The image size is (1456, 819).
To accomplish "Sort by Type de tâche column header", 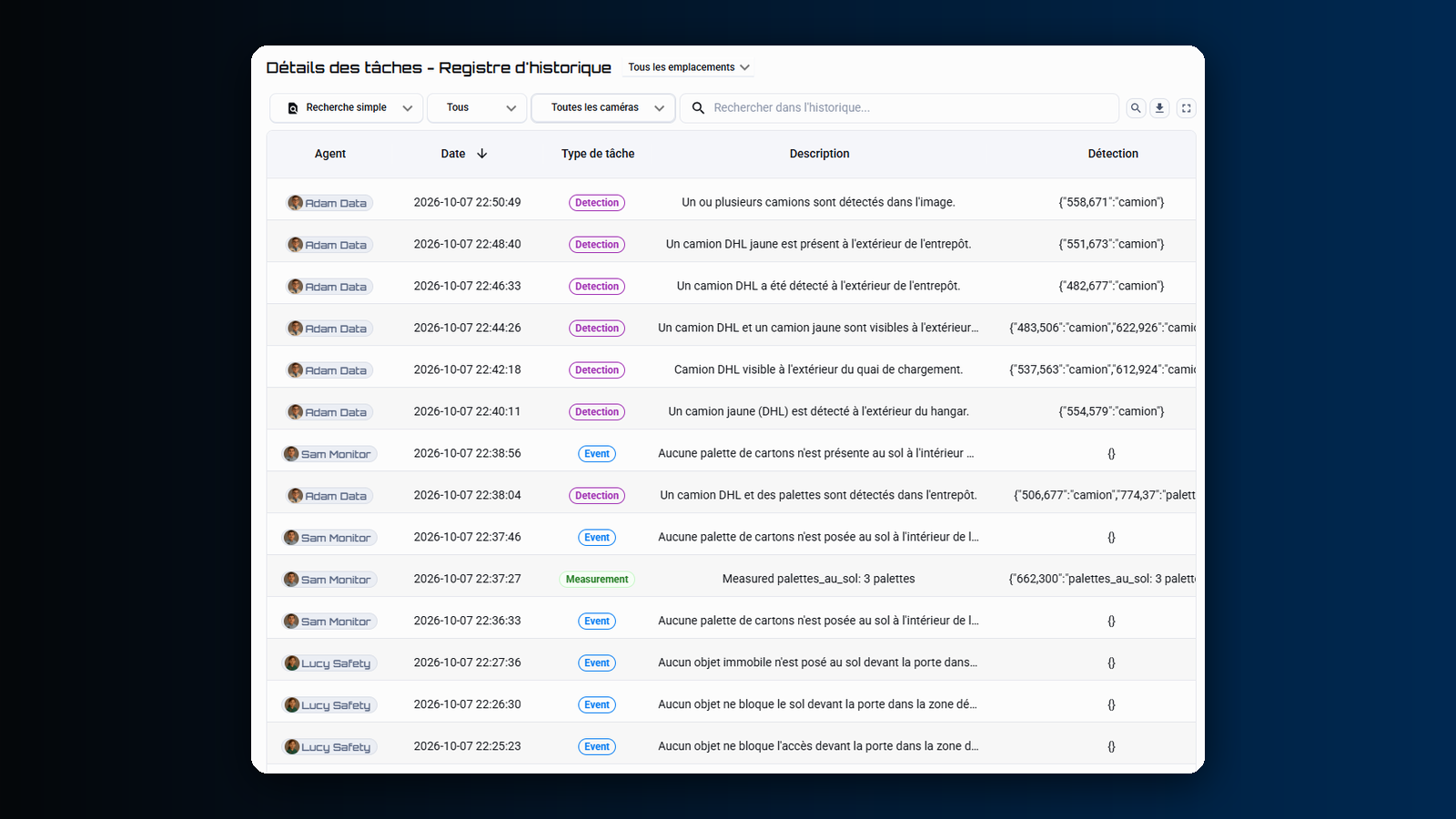I will coord(598,154).
